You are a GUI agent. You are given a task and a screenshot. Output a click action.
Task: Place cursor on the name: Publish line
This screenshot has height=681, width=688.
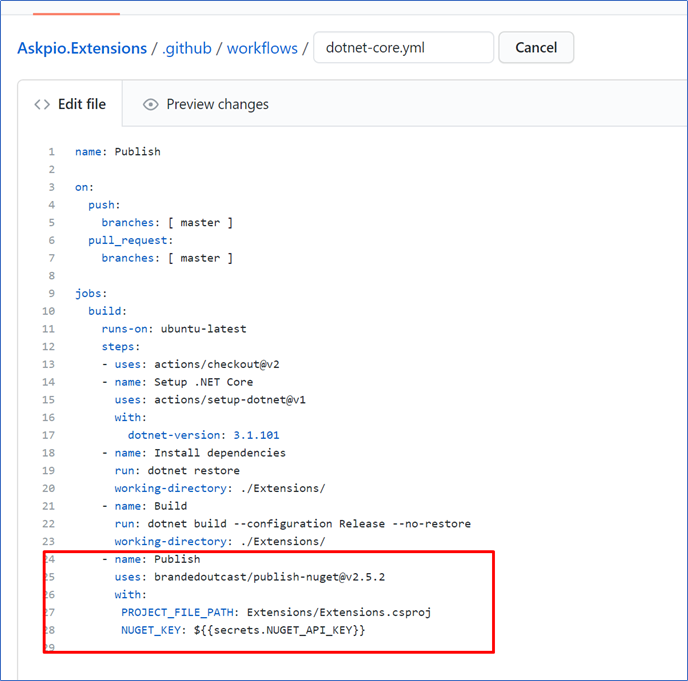click(x=118, y=152)
